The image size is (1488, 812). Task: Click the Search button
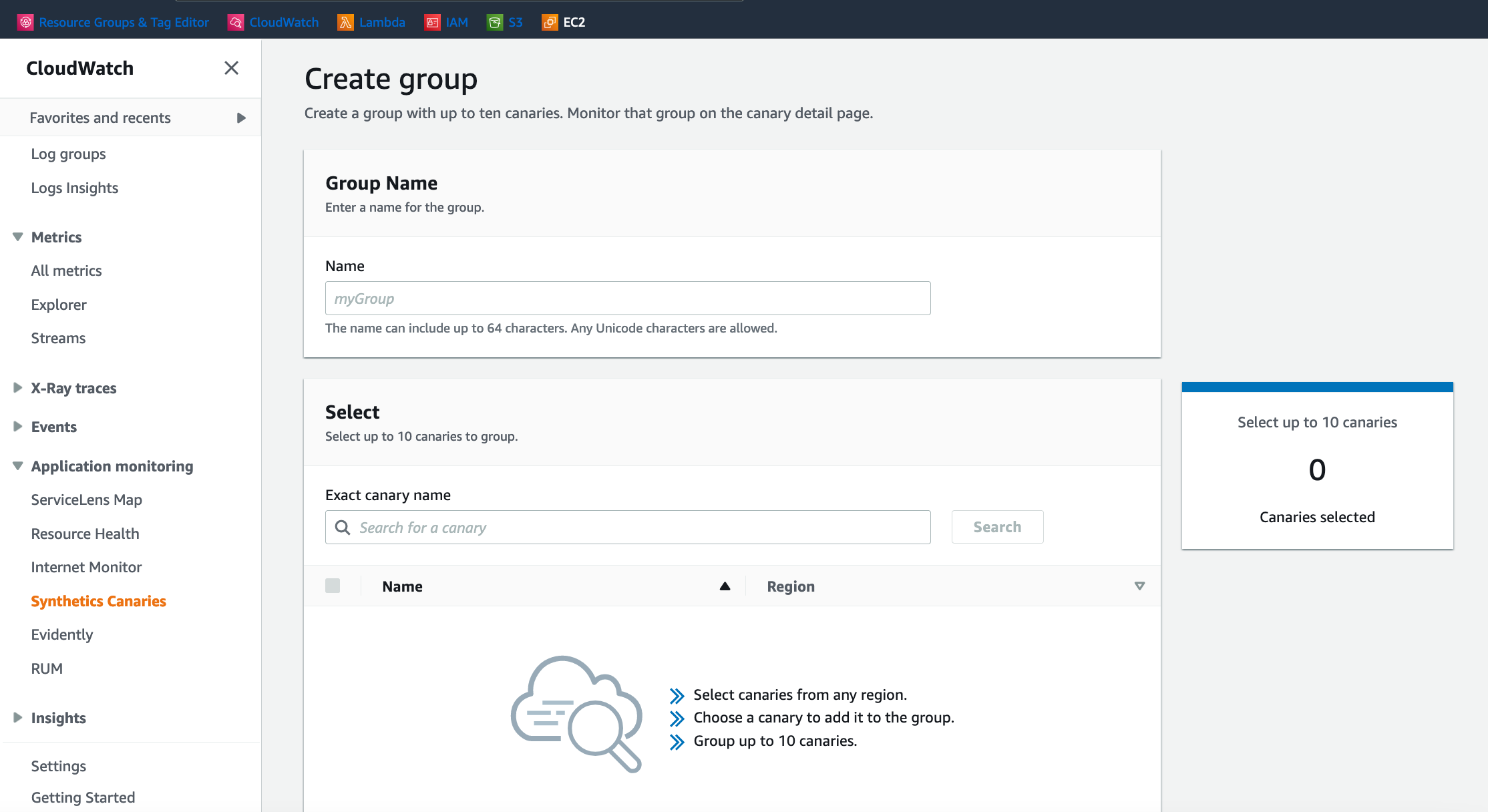tap(997, 527)
